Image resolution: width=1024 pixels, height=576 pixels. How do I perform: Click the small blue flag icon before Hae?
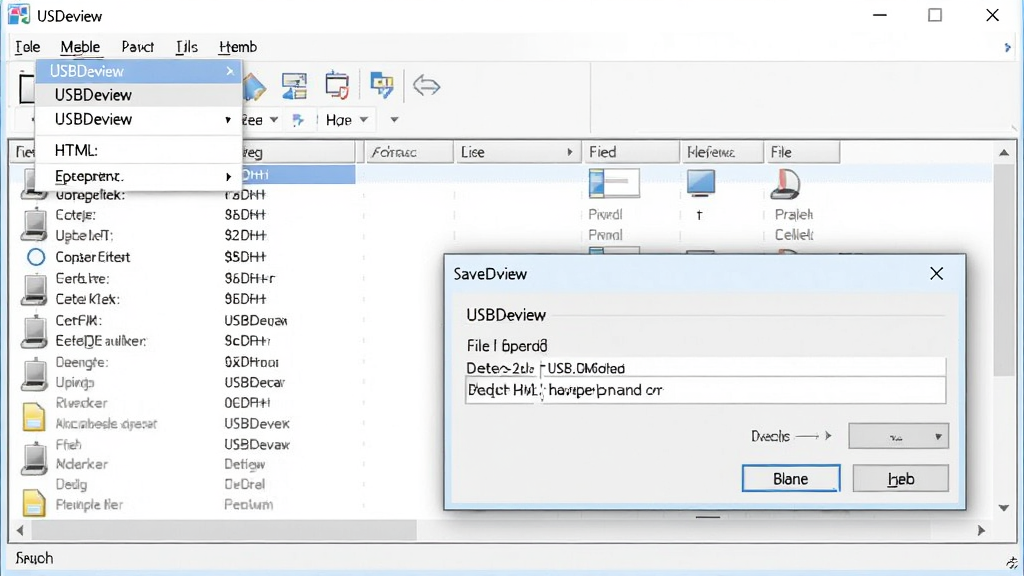pos(298,120)
